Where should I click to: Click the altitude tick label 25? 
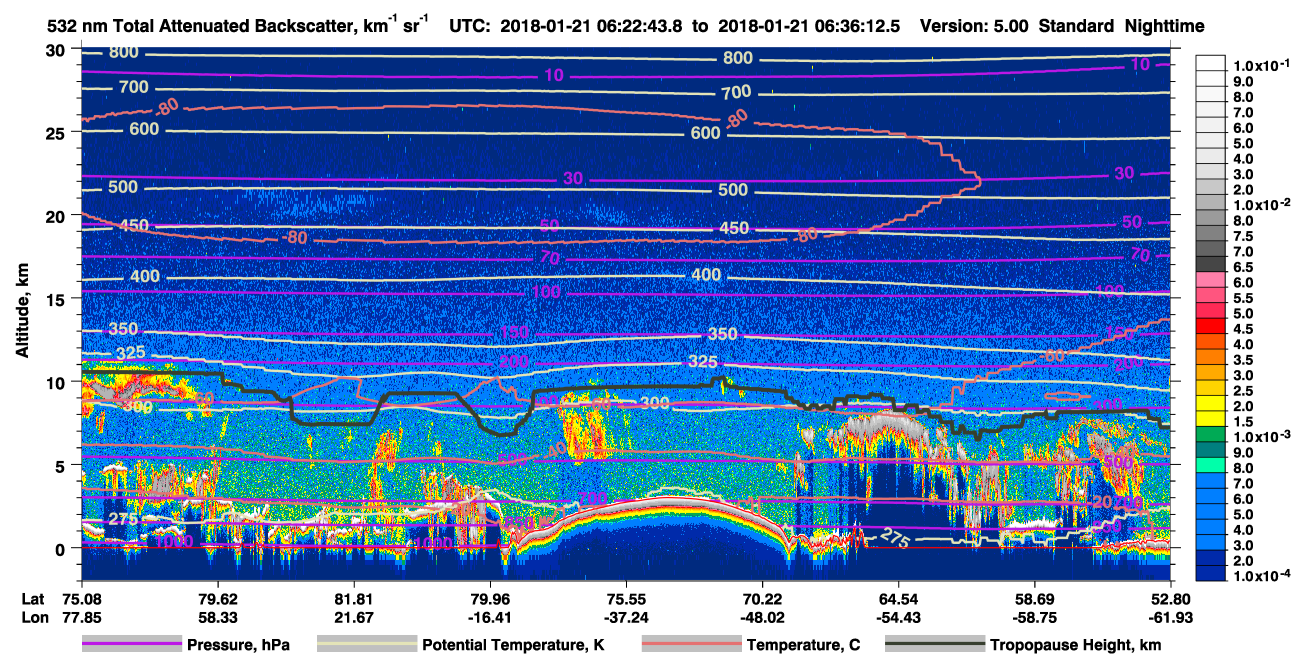[x=58, y=133]
